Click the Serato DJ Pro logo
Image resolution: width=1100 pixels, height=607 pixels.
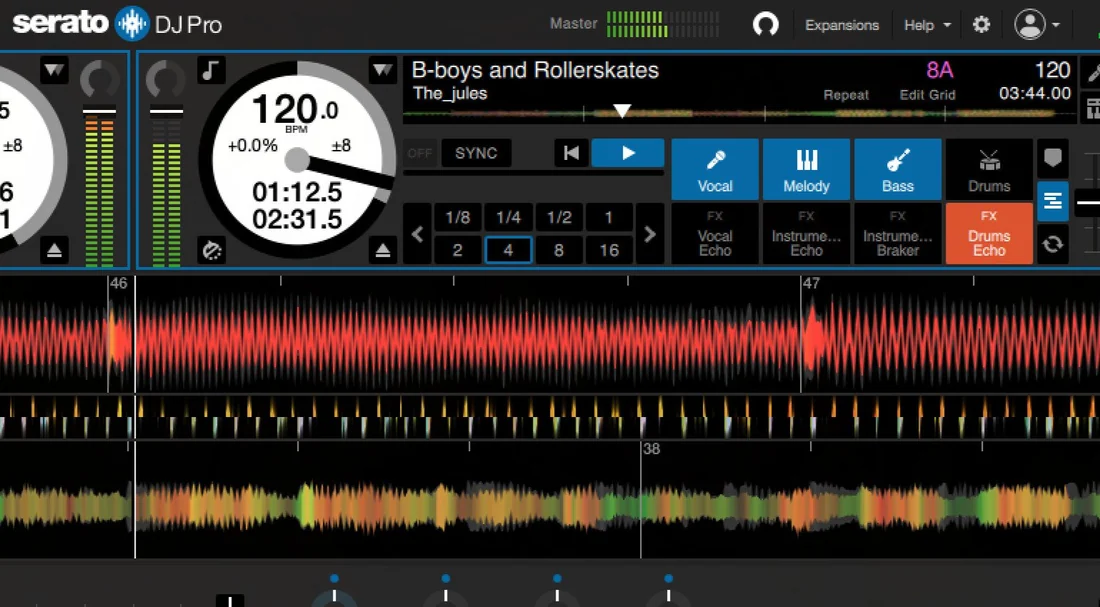point(117,24)
